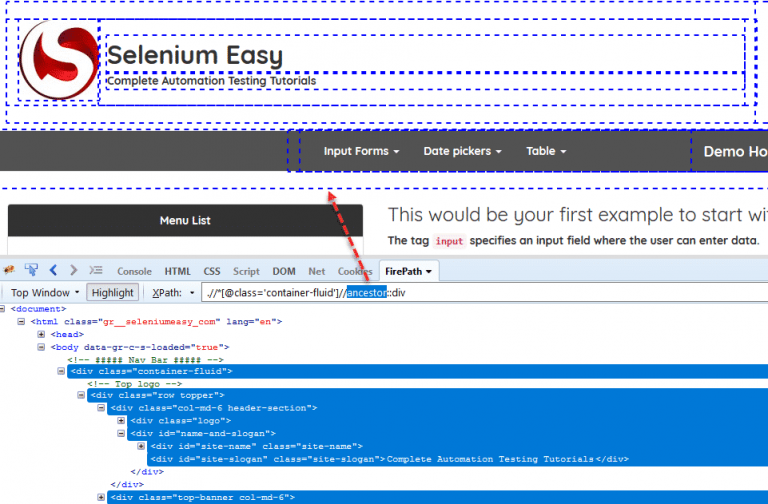Screen dimensions: 768x504
Task: Open the Date pickers menu
Action: tap(462, 151)
